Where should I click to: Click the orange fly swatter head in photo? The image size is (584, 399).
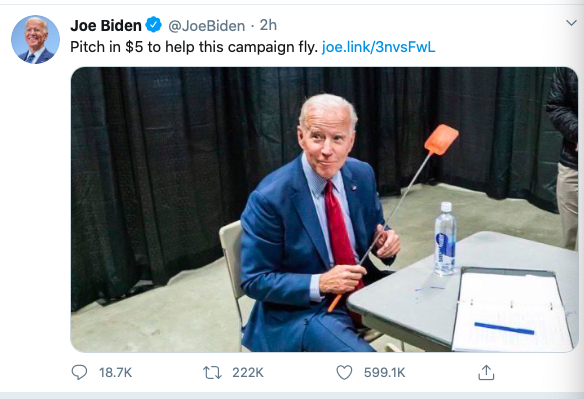[x=441, y=139]
